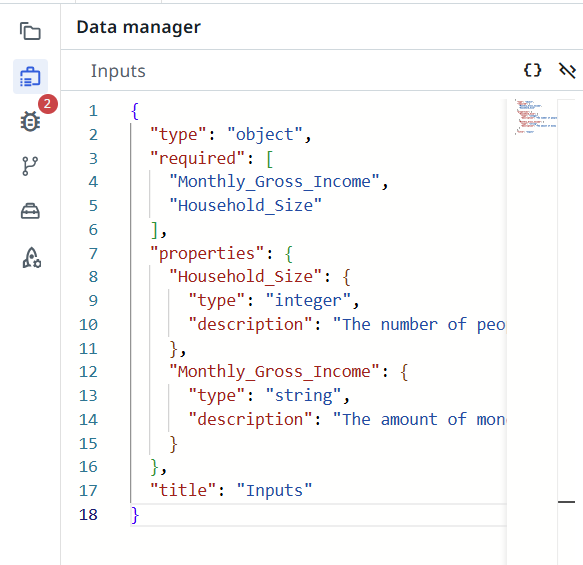This screenshot has width=583, height=565.
Task: Click "Monthly_Gross_Income" property key on line 12
Action: point(274,372)
